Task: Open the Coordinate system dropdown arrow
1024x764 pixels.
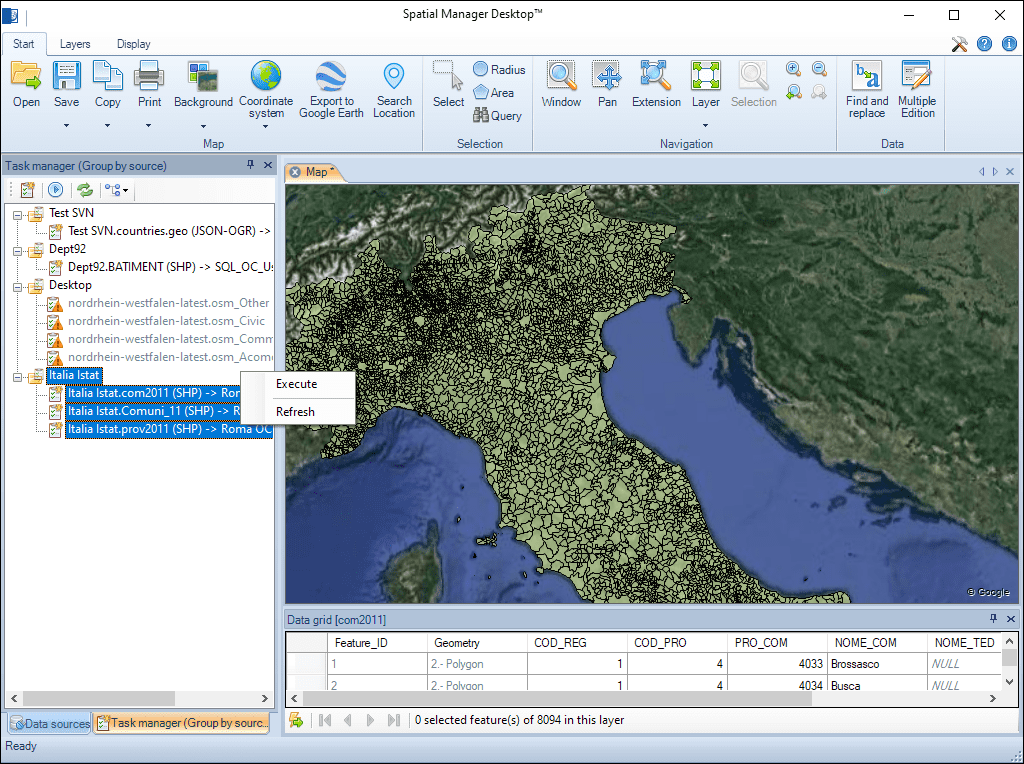Action: [x=266, y=126]
